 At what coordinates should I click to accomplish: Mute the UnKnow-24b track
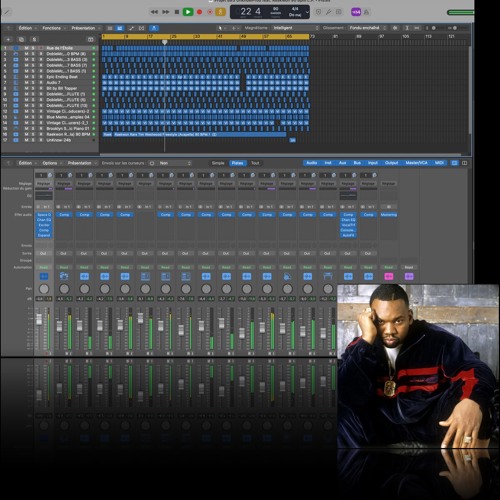coord(26,140)
